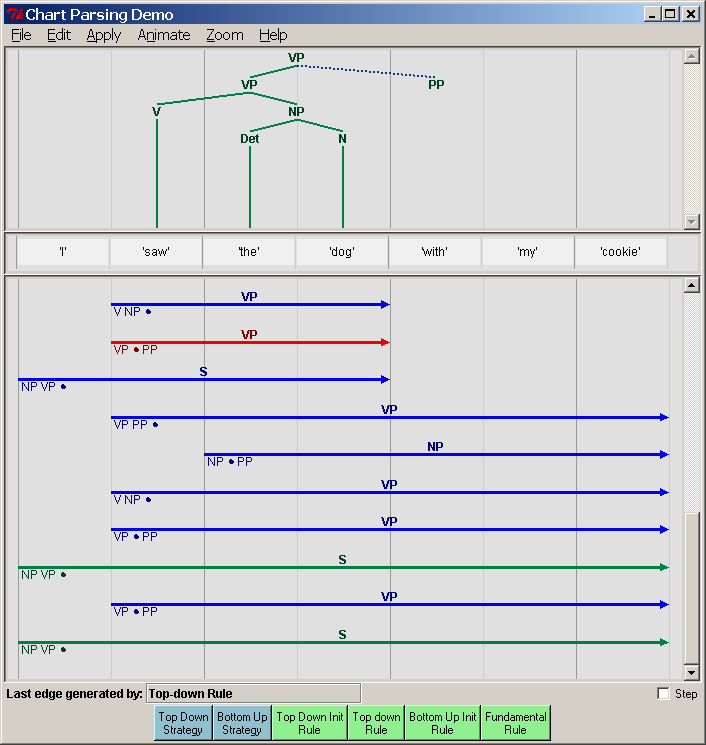Click the Top Down Strategy button

[x=183, y=723]
